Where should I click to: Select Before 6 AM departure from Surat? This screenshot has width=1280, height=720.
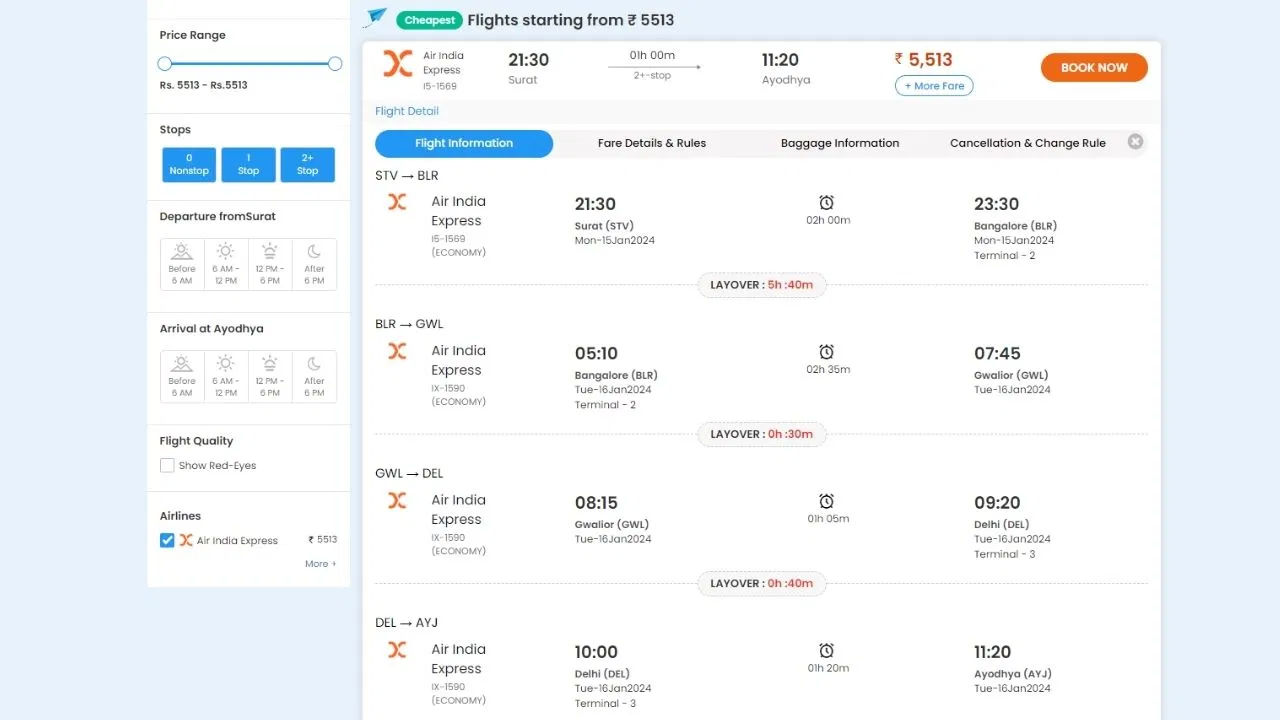tap(182, 264)
